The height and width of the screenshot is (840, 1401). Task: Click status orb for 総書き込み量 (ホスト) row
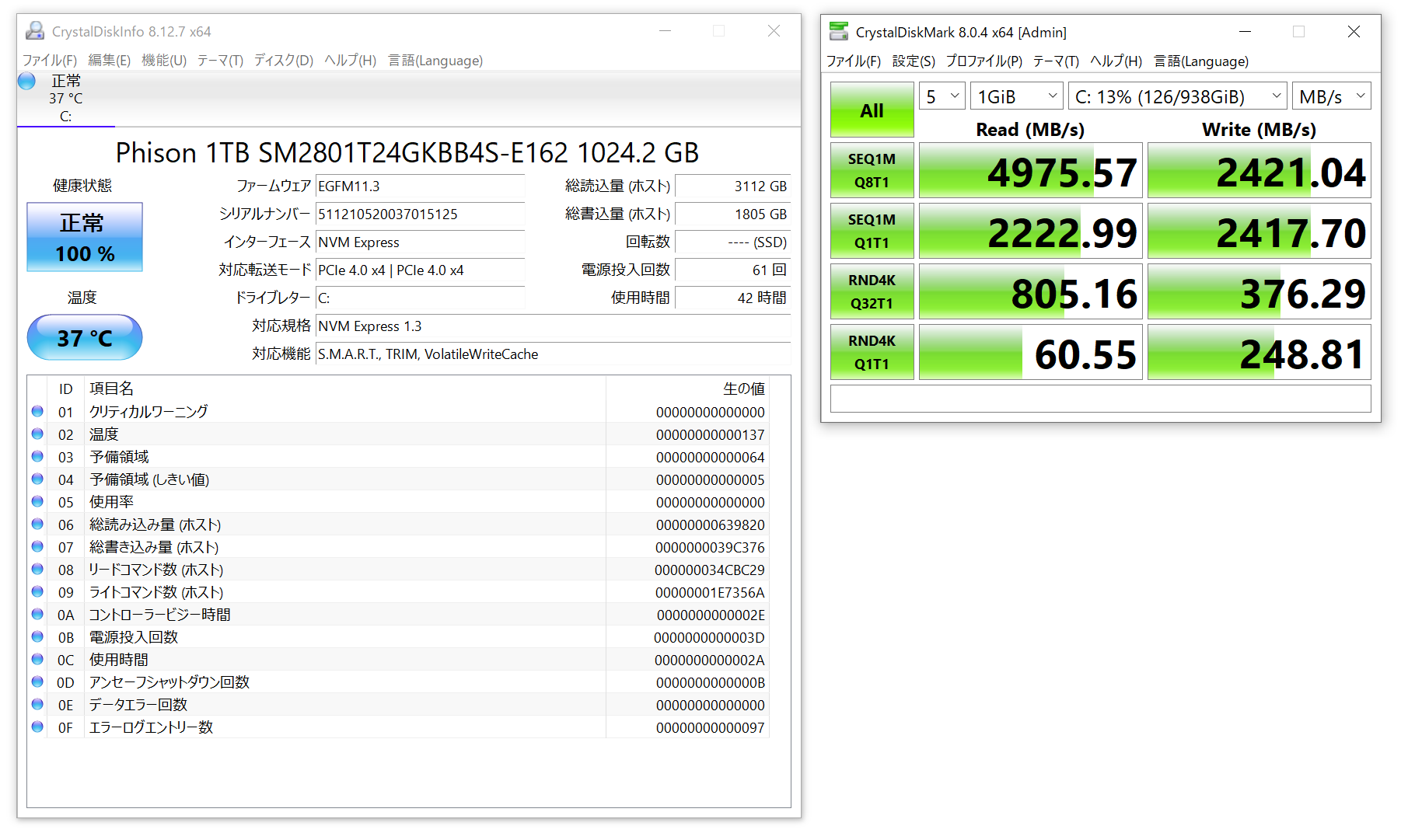pos(37,546)
